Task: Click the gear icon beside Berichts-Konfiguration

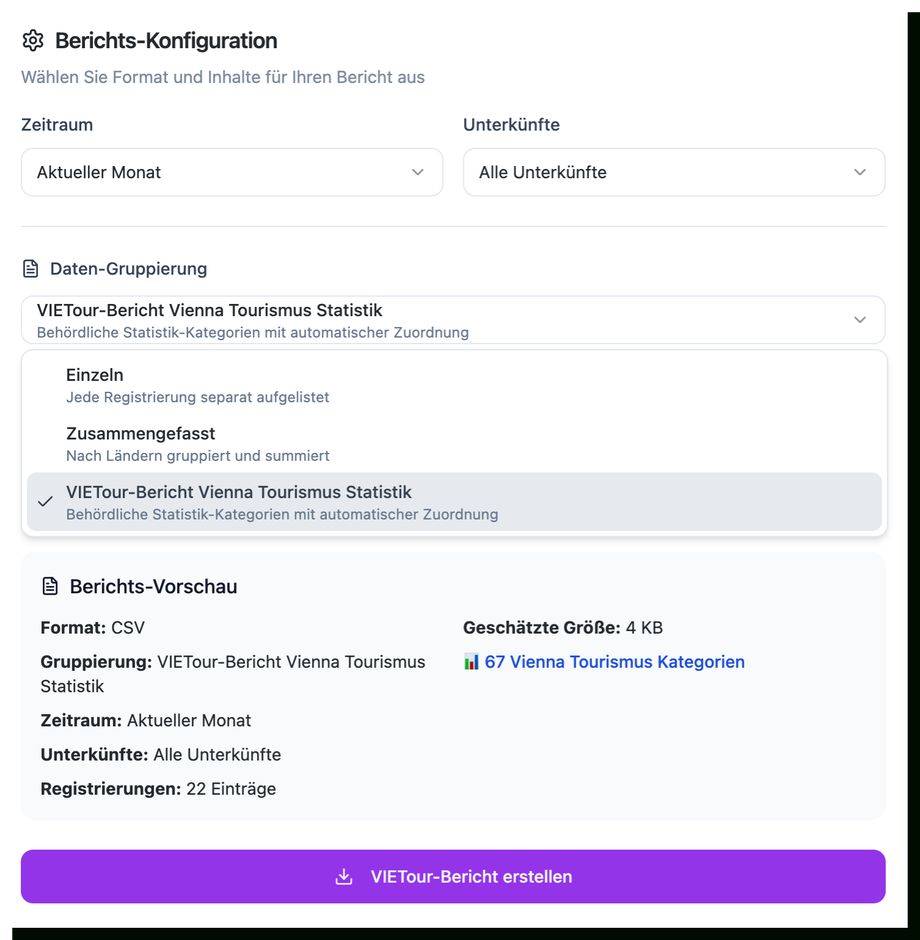Action: click(33, 41)
